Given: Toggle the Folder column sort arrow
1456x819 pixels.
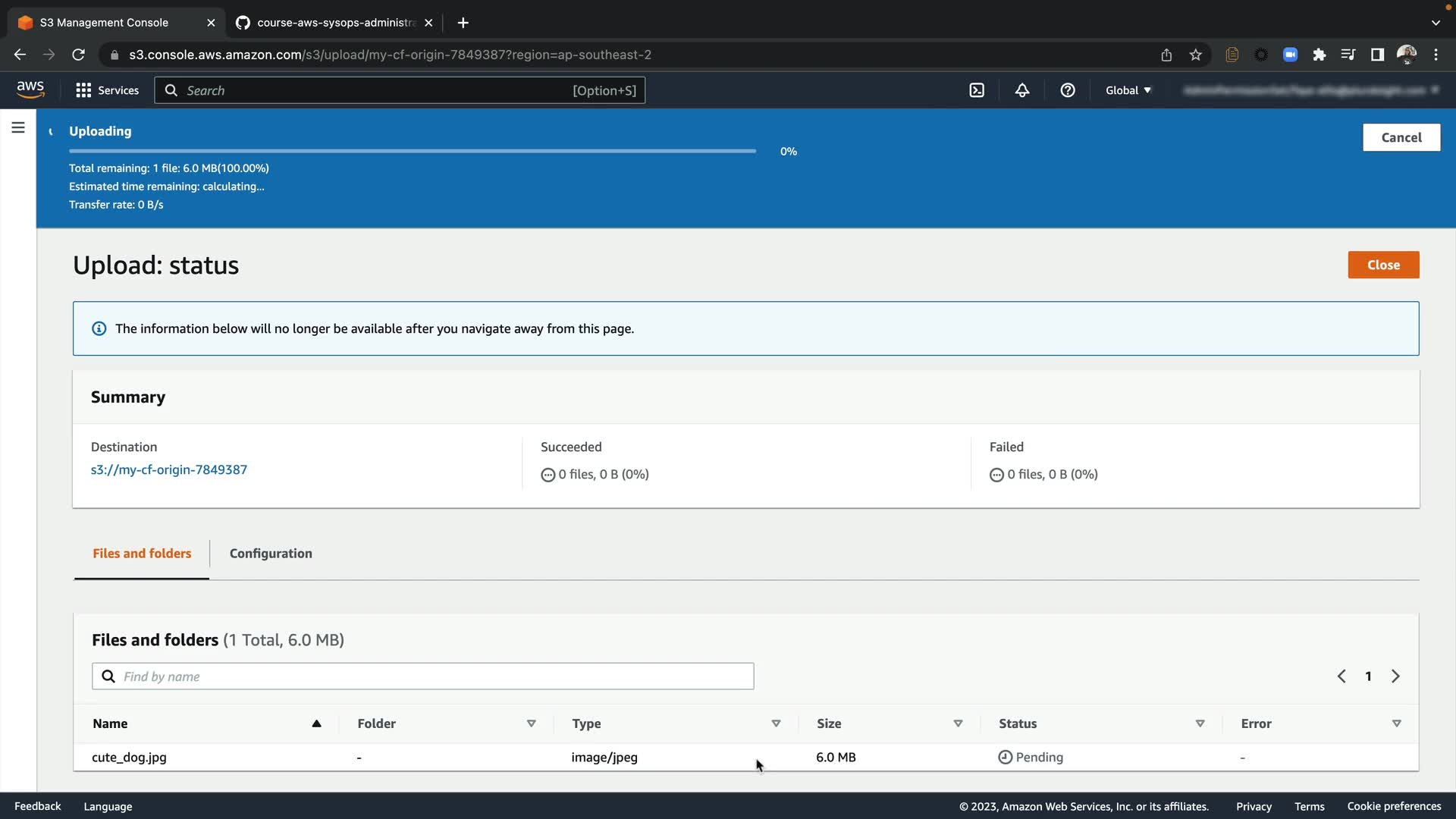Looking at the screenshot, I should click(531, 723).
